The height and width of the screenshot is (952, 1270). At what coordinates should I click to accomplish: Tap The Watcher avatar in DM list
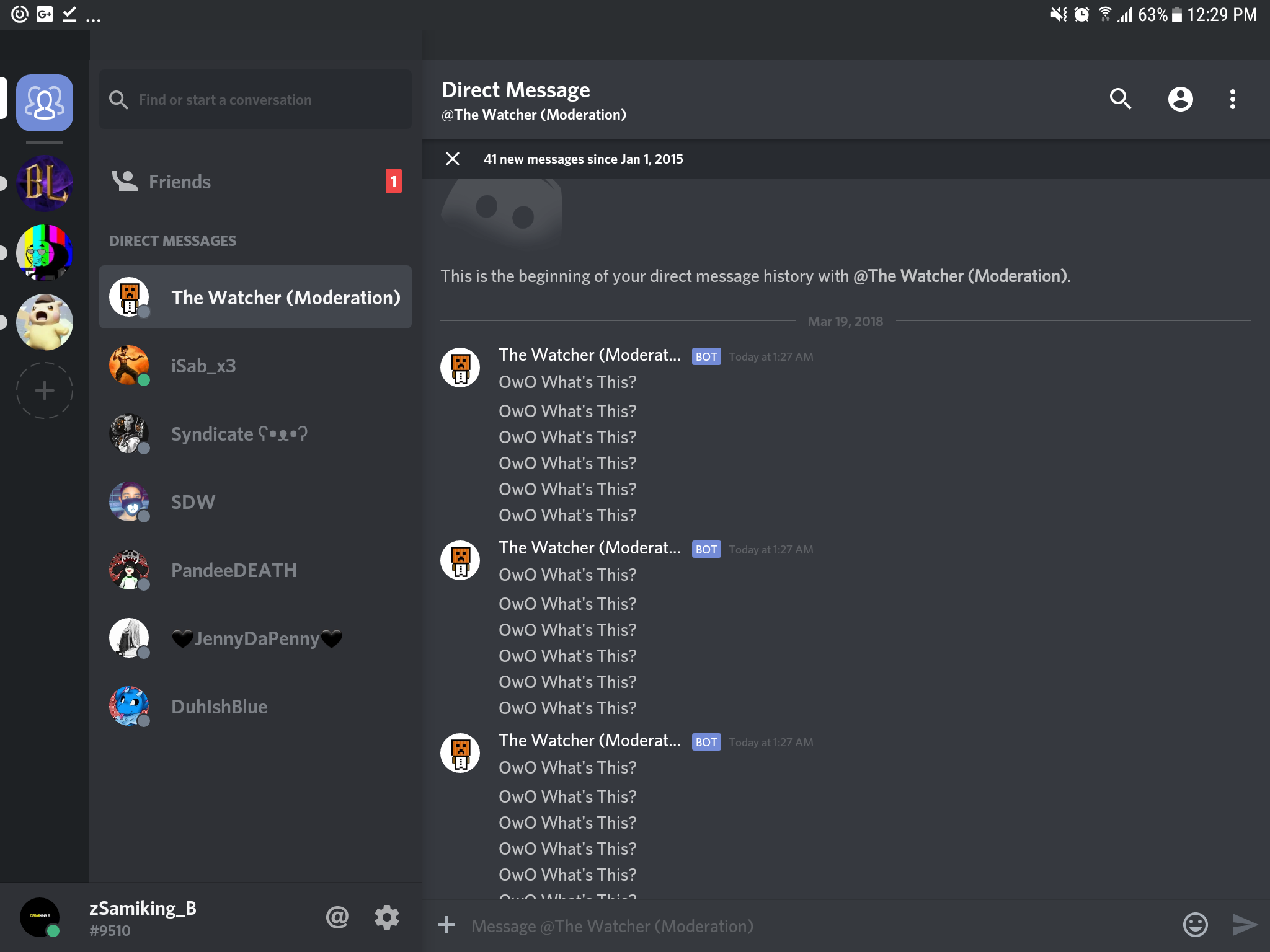129,297
